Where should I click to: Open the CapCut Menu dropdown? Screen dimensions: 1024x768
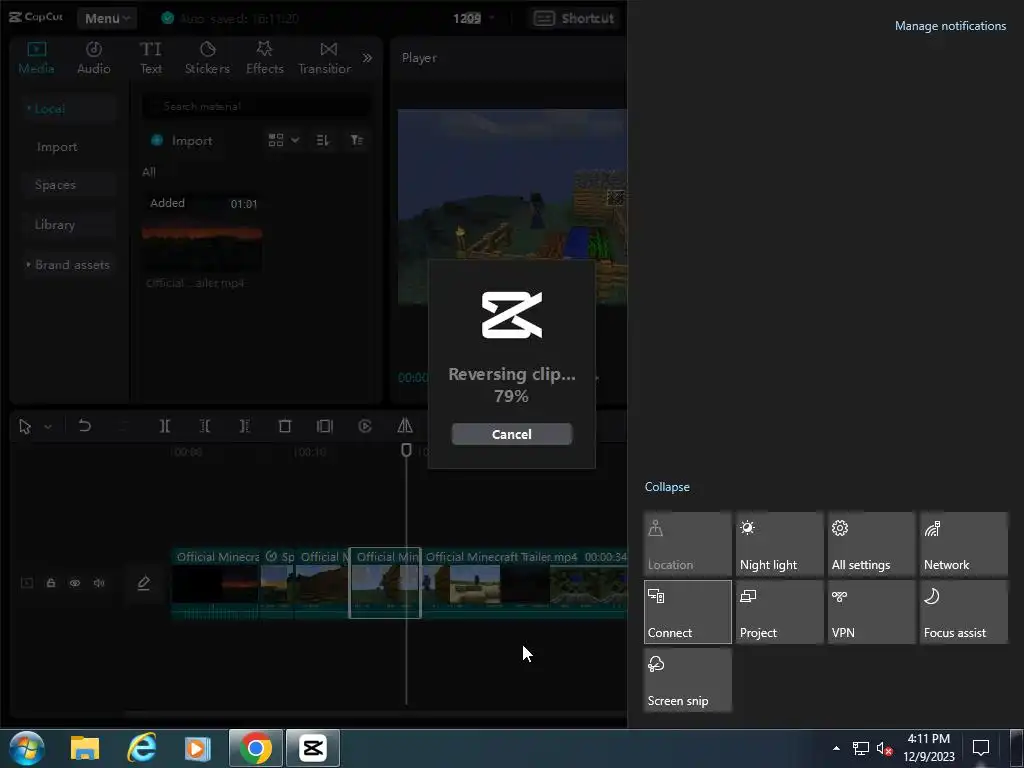coord(107,18)
